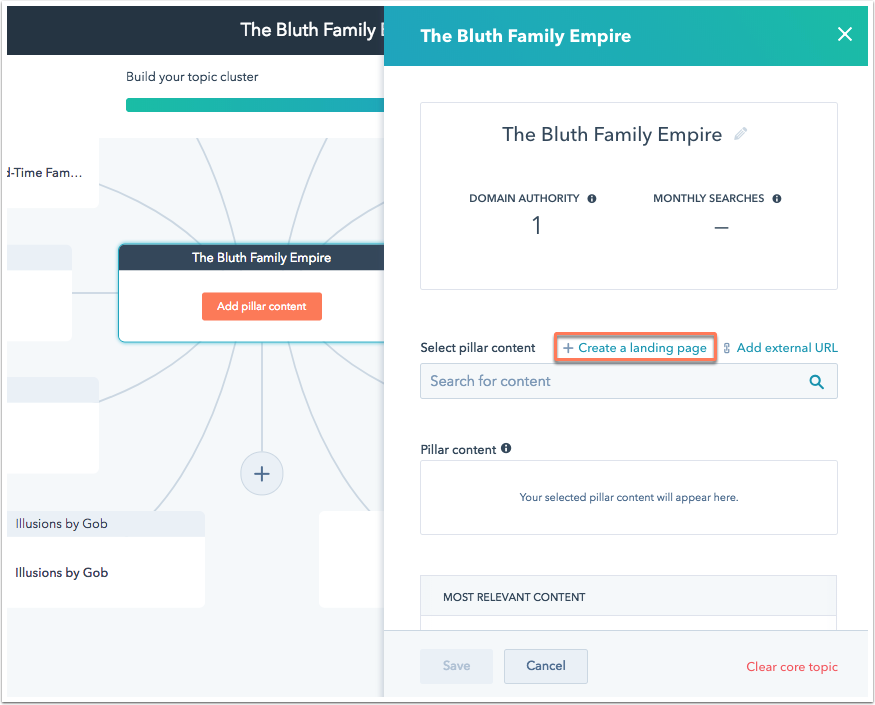Click the search magnifier icon

pos(816,382)
